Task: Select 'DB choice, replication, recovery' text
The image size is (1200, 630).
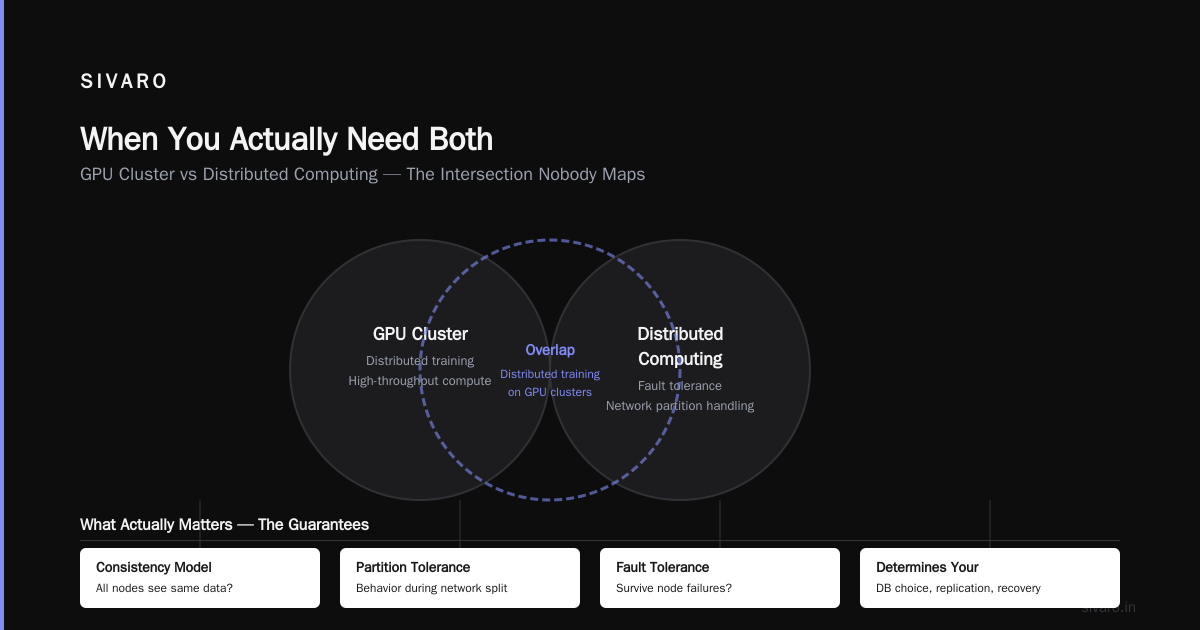Action: coord(958,588)
